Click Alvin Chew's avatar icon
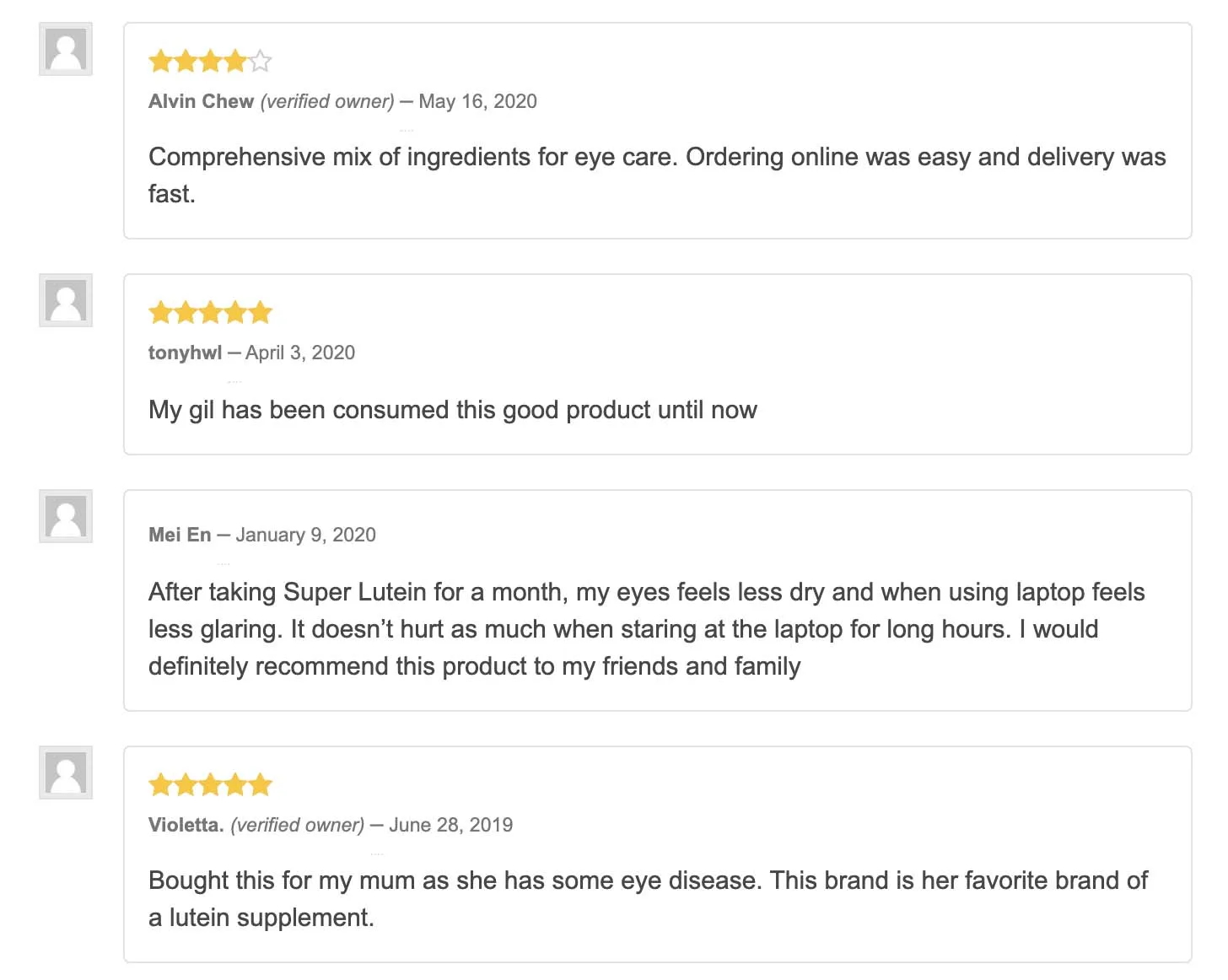 [66, 50]
